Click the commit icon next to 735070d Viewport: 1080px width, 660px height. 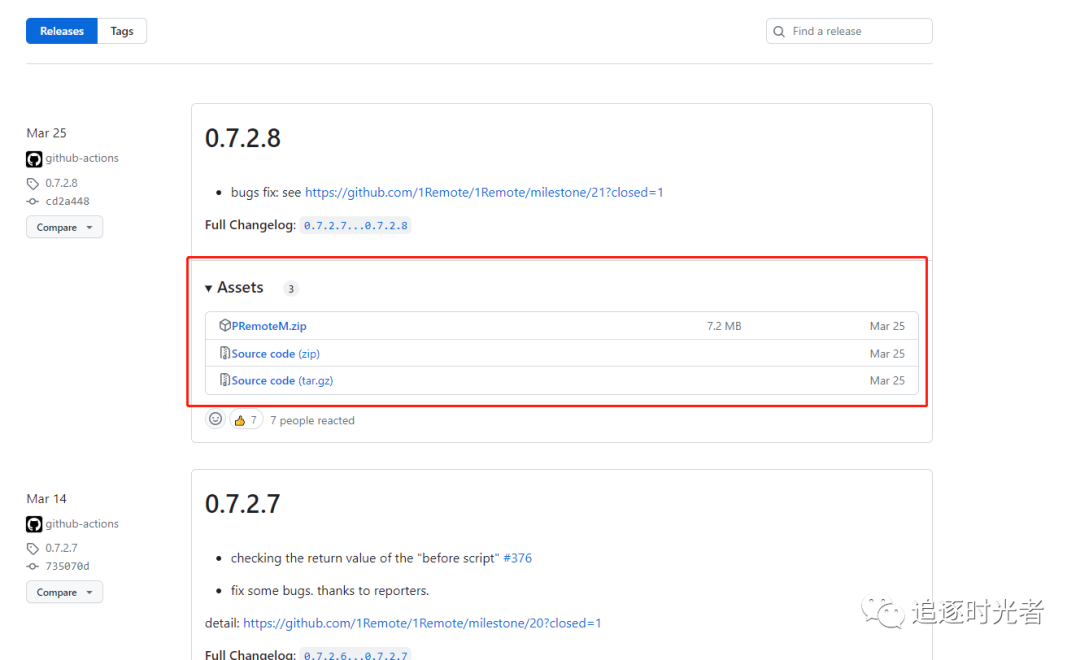click(x=32, y=566)
